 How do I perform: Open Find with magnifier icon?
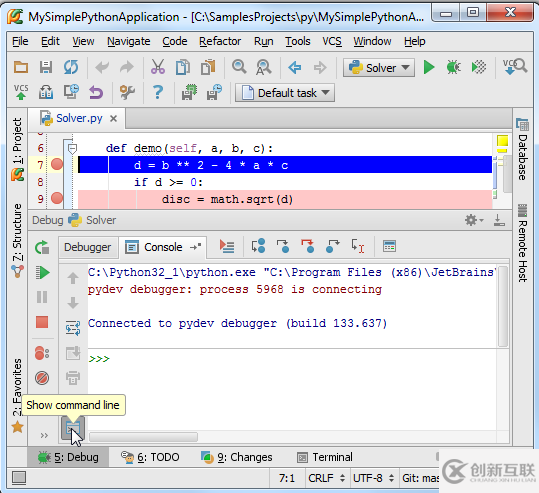click(x=239, y=67)
